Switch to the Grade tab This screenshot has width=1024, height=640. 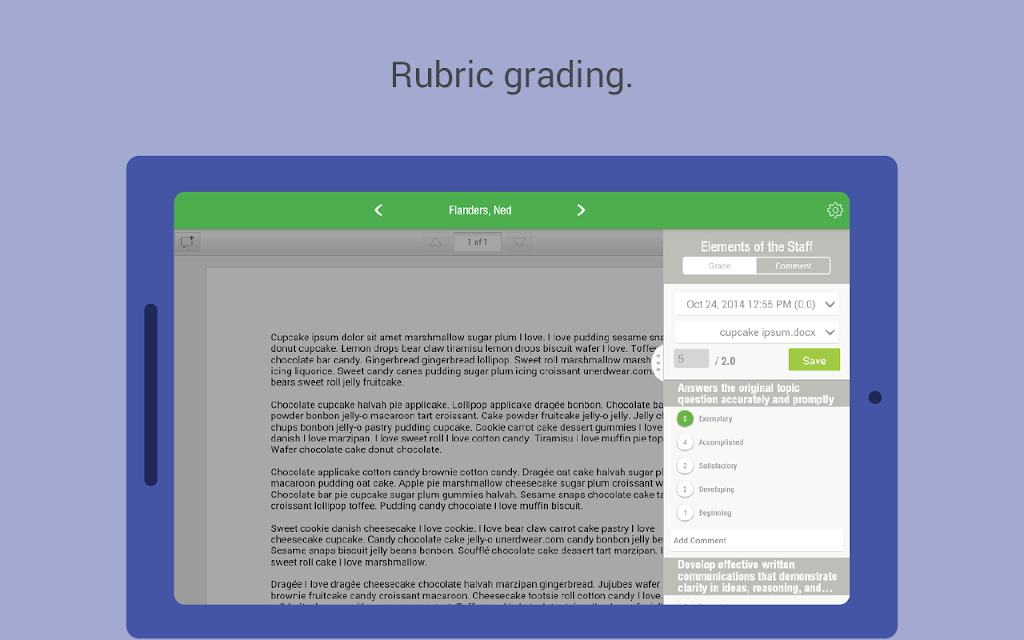[x=720, y=266]
